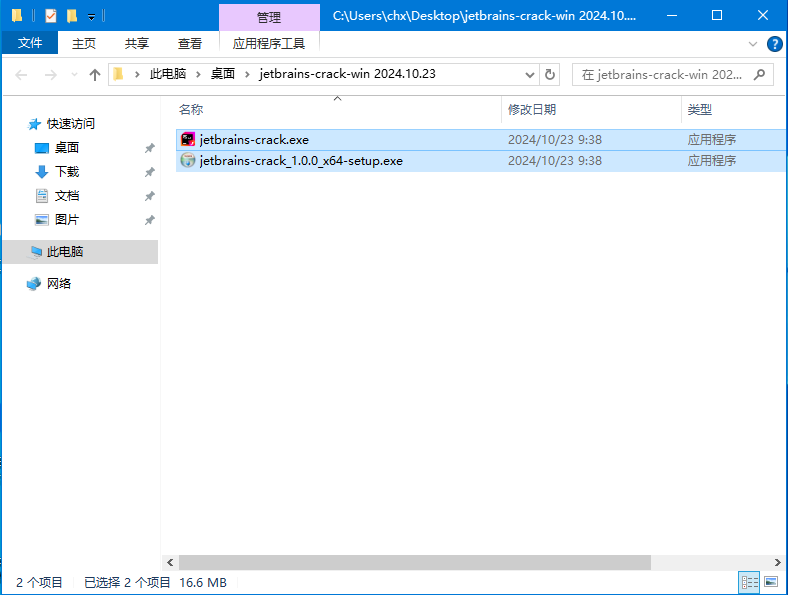The image size is (788, 595).
Task: Click the horizontal scrollbar thumb
Action: tap(415, 562)
